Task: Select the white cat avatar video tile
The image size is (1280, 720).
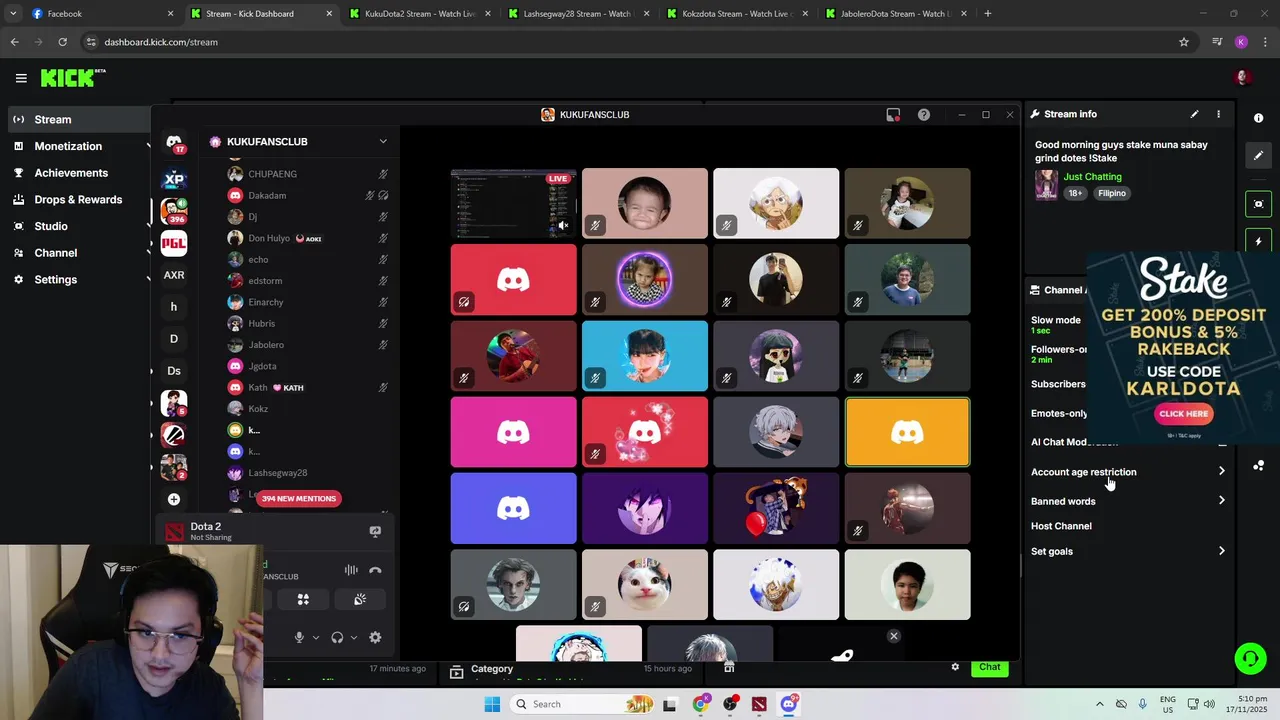Action: click(645, 584)
